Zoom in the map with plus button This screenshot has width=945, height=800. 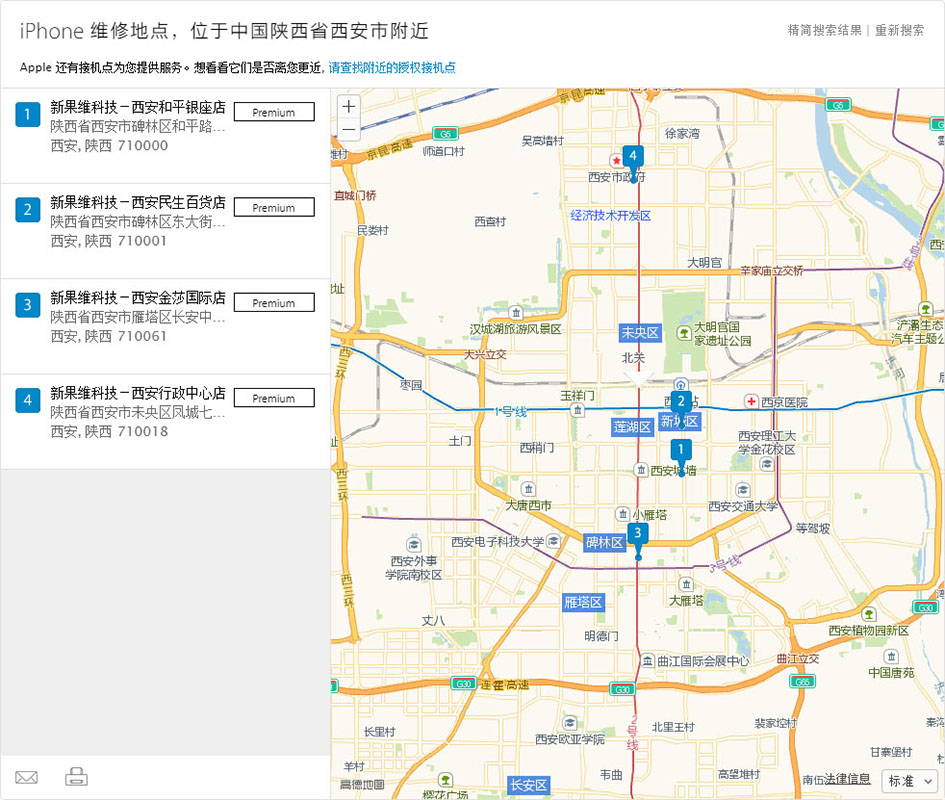[x=348, y=107]
